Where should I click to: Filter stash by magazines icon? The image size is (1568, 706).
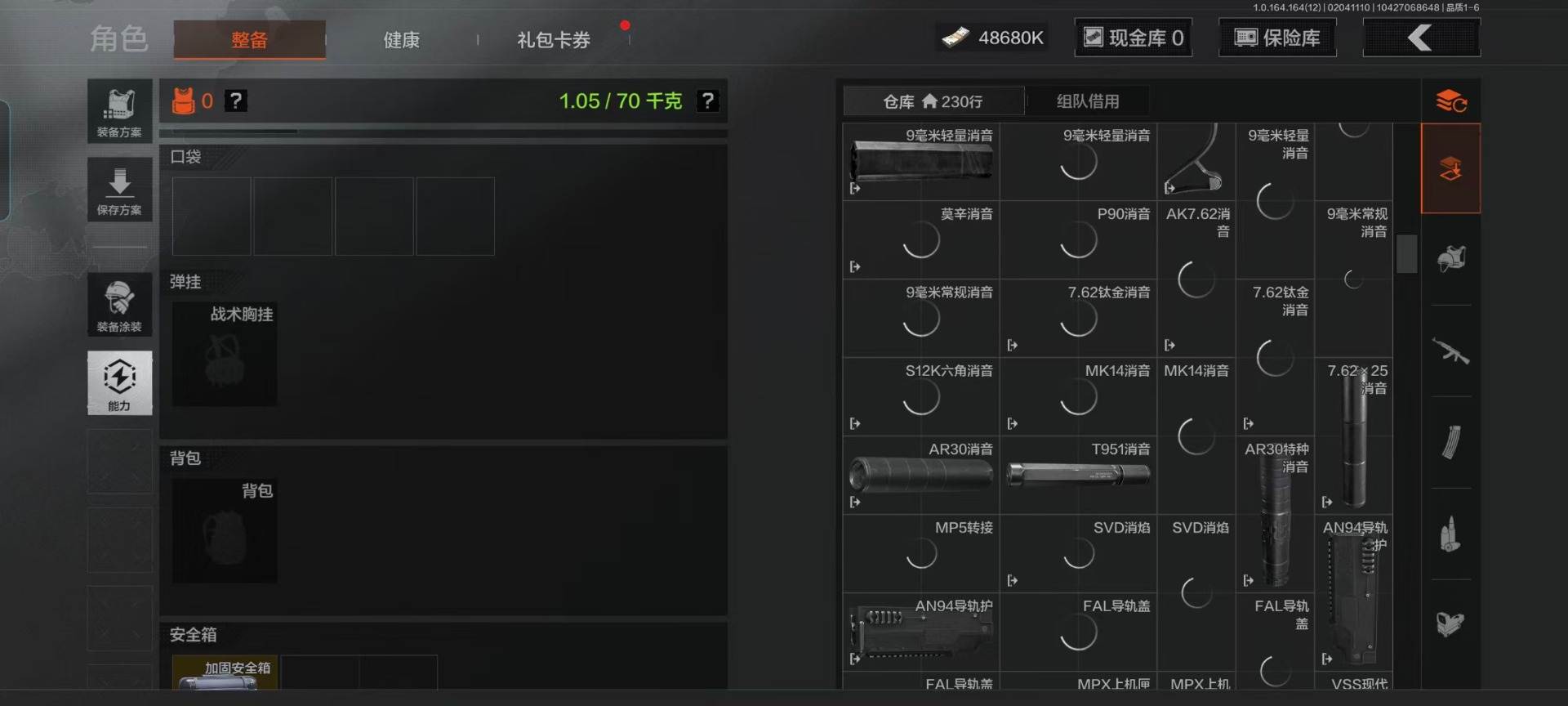point(1451,443)
